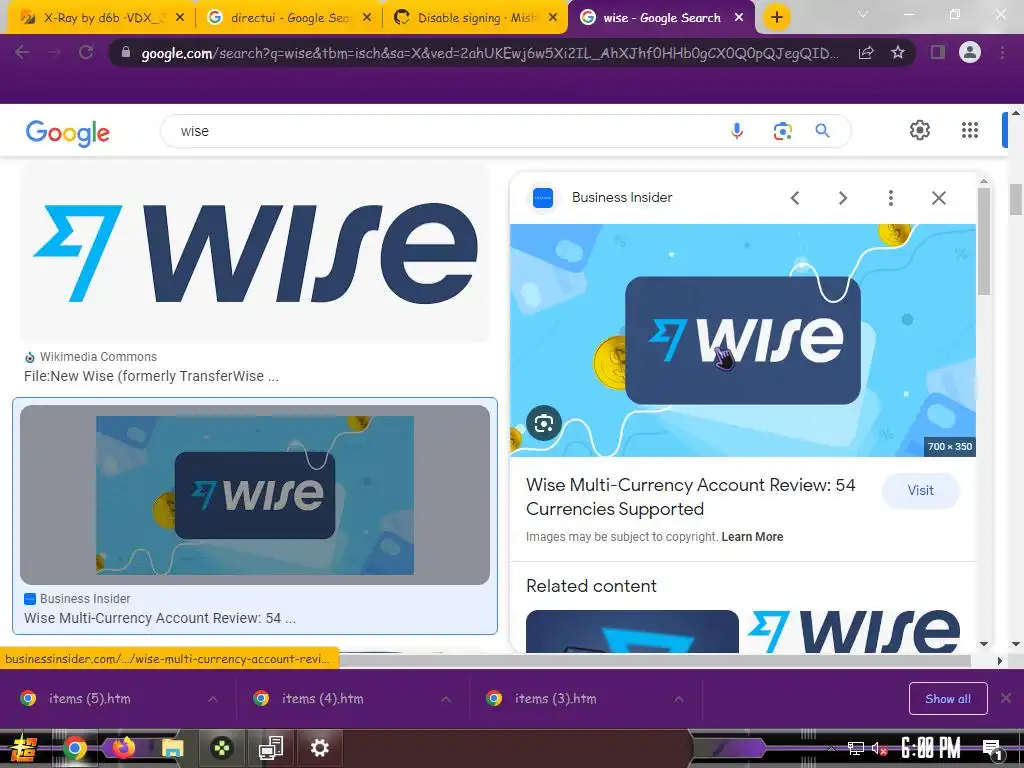Close the image preview panel
Image resolution: width=1024 pixels, height=768 pixels.
click(x=938, y=198)
